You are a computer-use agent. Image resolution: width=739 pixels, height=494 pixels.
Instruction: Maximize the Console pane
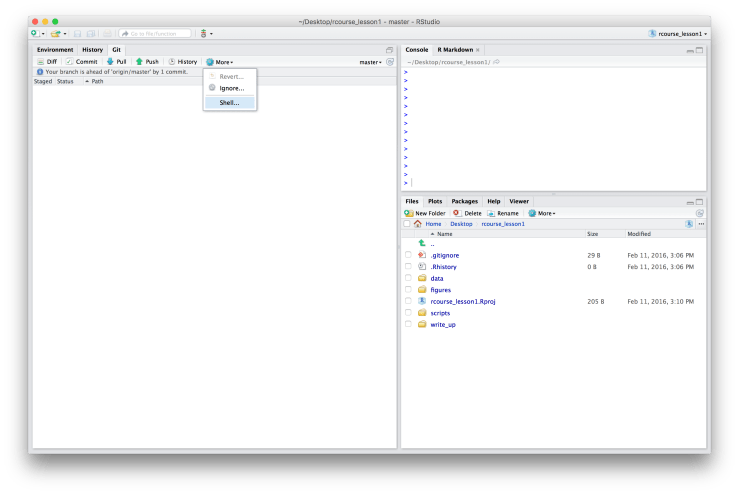[x=699, y=50]
